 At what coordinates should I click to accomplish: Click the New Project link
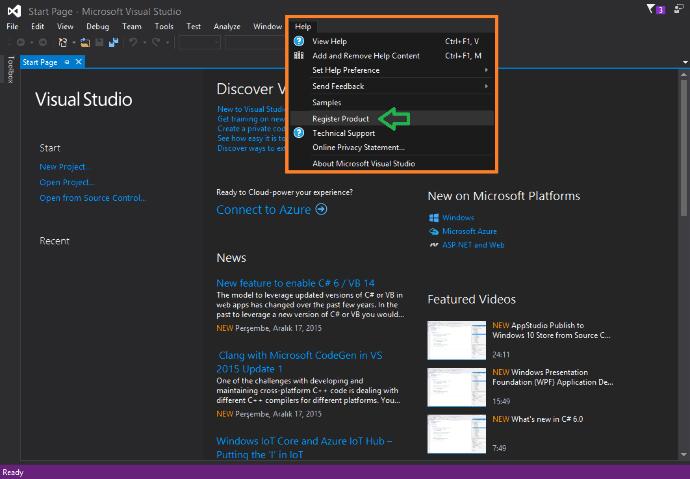62,167
